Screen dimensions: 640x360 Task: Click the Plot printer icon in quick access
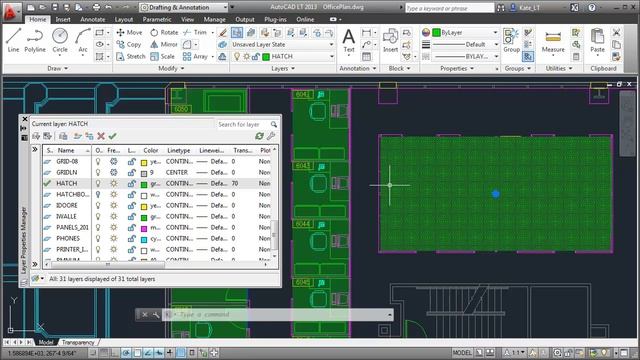[96, 7]
